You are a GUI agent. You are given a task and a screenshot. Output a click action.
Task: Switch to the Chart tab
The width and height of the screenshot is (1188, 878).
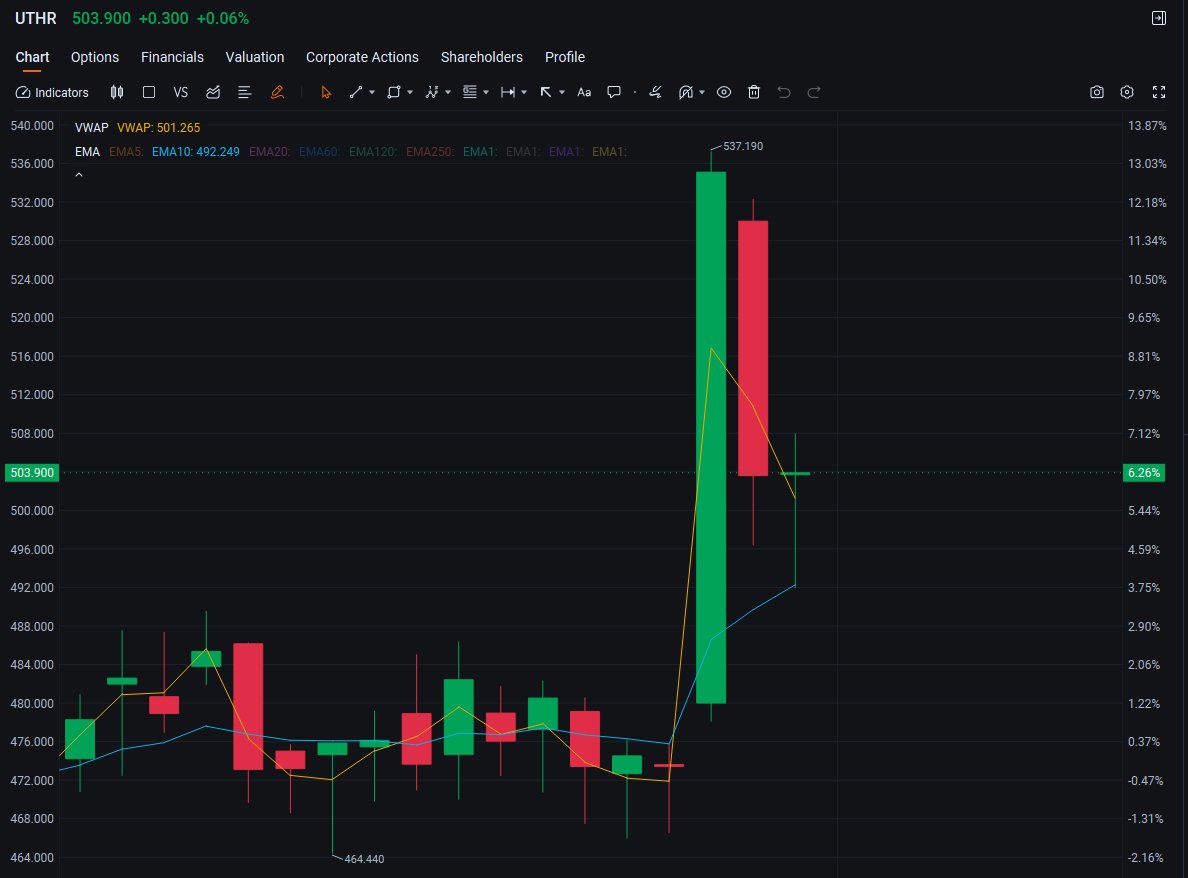click(x=32, y=58)
